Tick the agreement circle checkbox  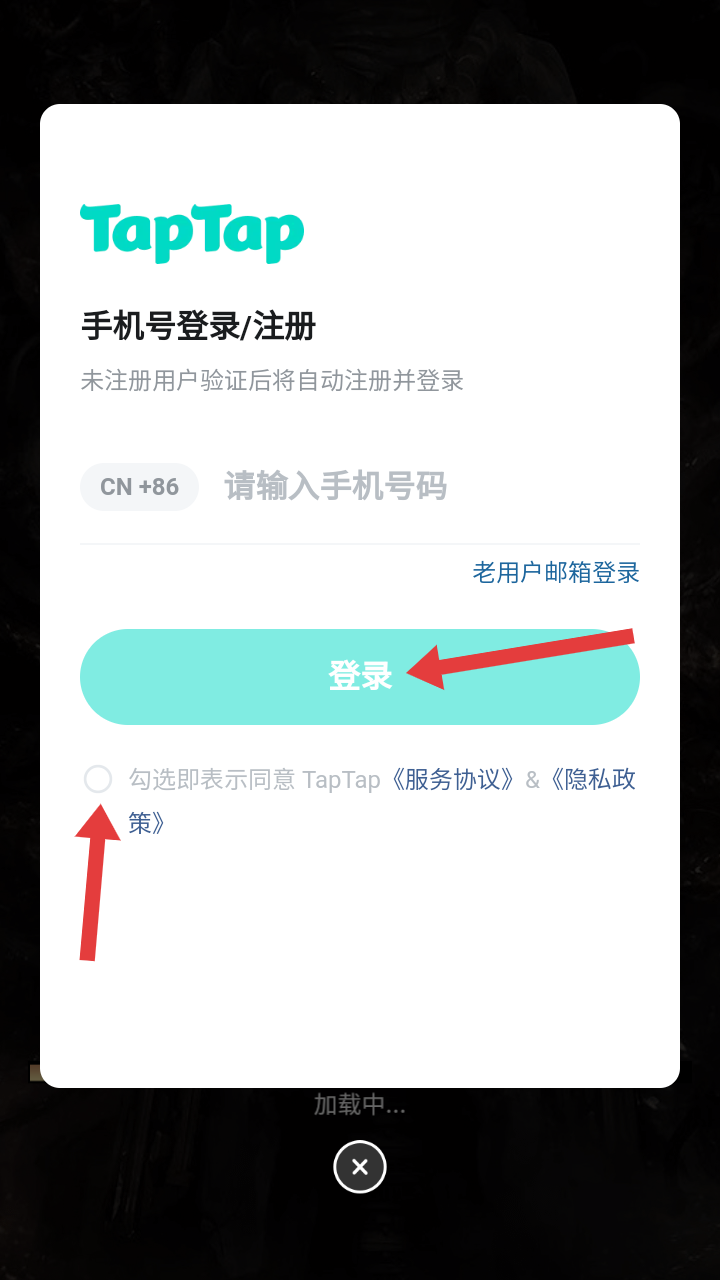tap(98, 779)
